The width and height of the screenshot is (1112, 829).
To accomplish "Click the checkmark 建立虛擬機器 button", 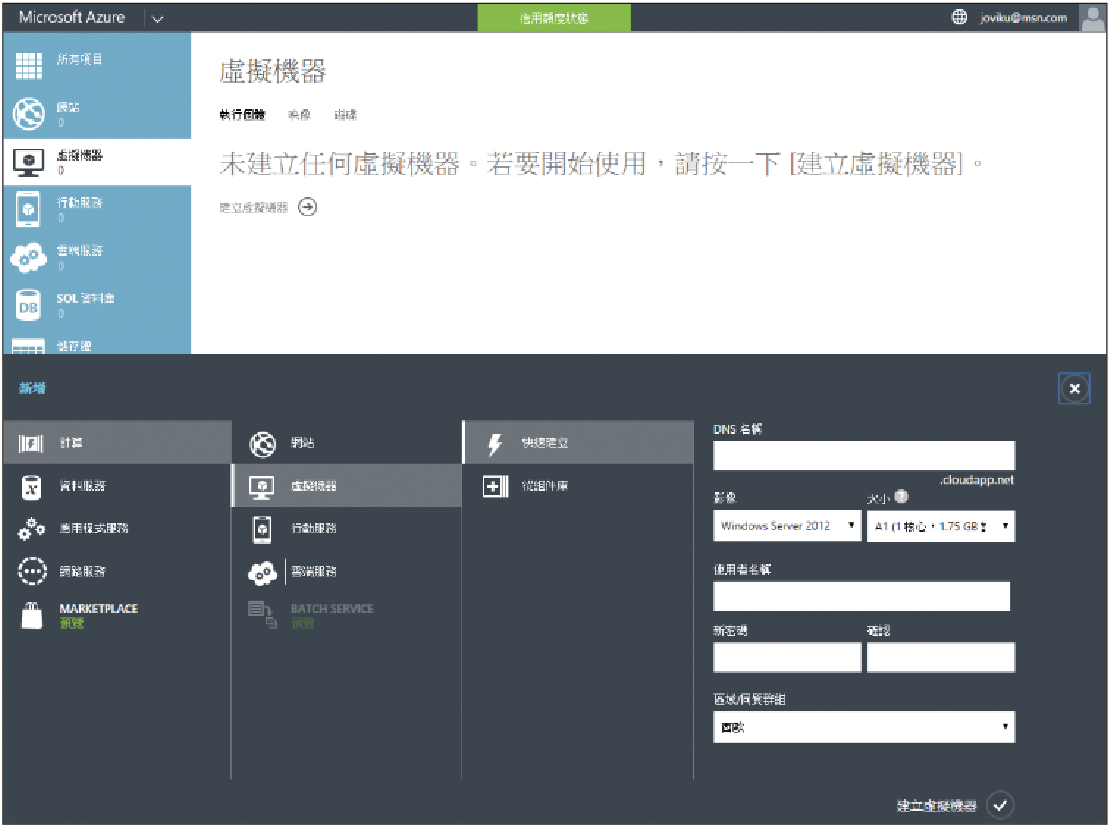I will pyautogui.click(x=999, y=805).
